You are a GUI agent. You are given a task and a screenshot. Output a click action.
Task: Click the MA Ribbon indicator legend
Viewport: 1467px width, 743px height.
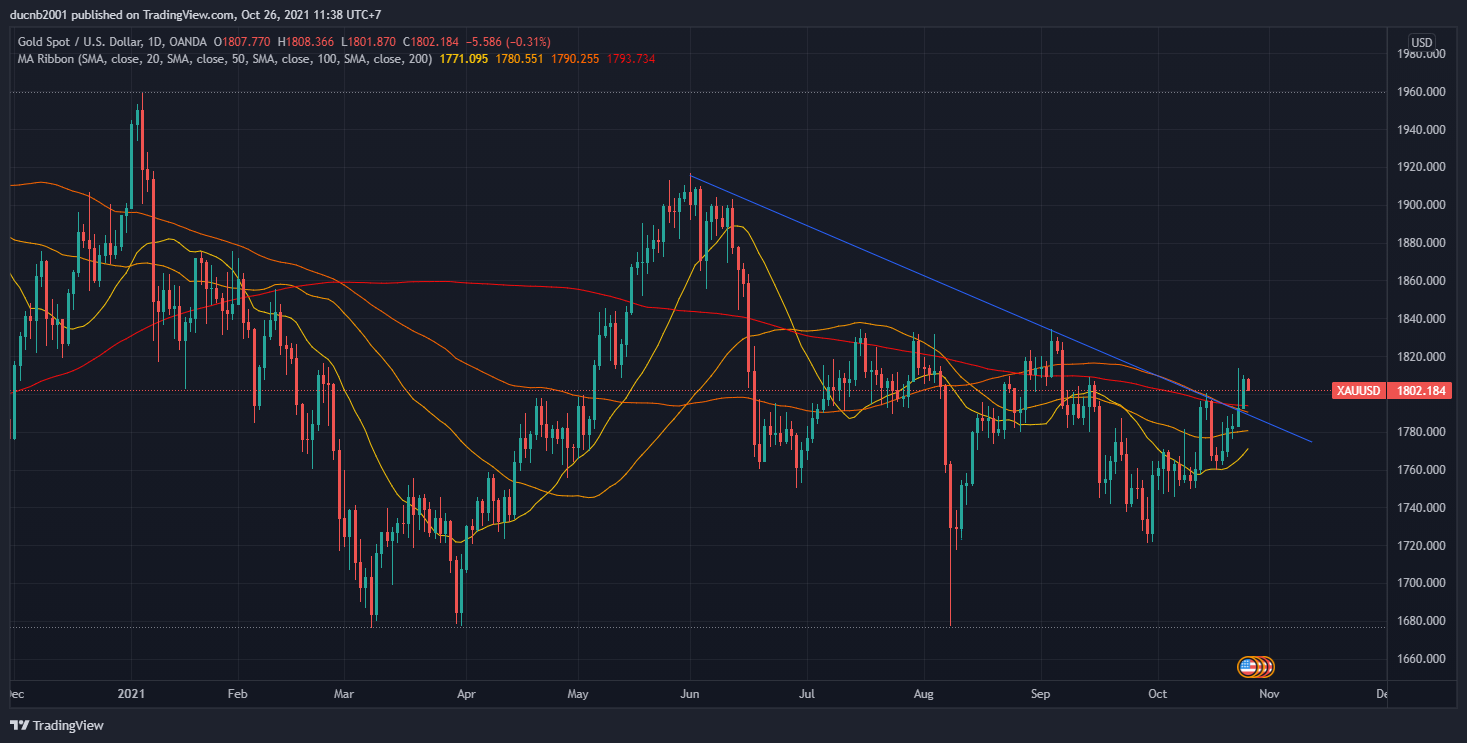(x=226, y=59)
